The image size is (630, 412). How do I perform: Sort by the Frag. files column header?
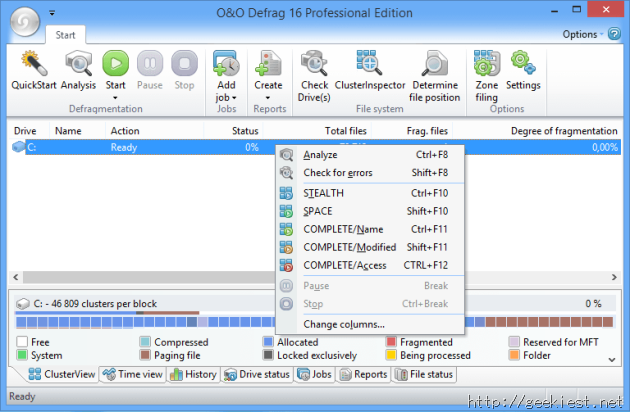point(426,130)
